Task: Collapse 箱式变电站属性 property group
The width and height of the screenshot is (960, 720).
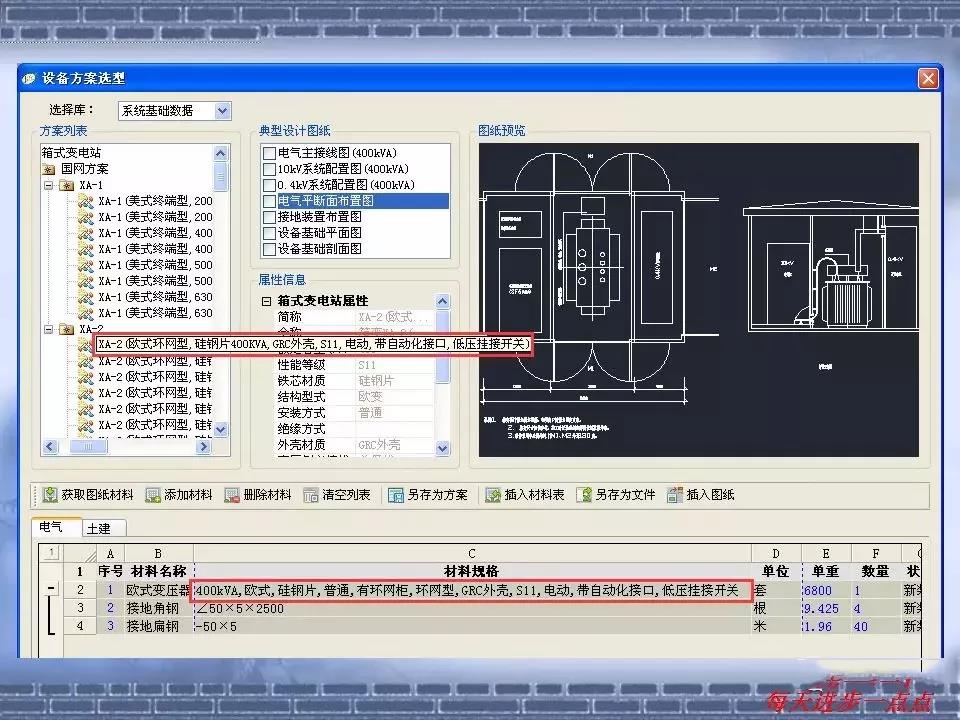Action: click(x=266, y=301)
